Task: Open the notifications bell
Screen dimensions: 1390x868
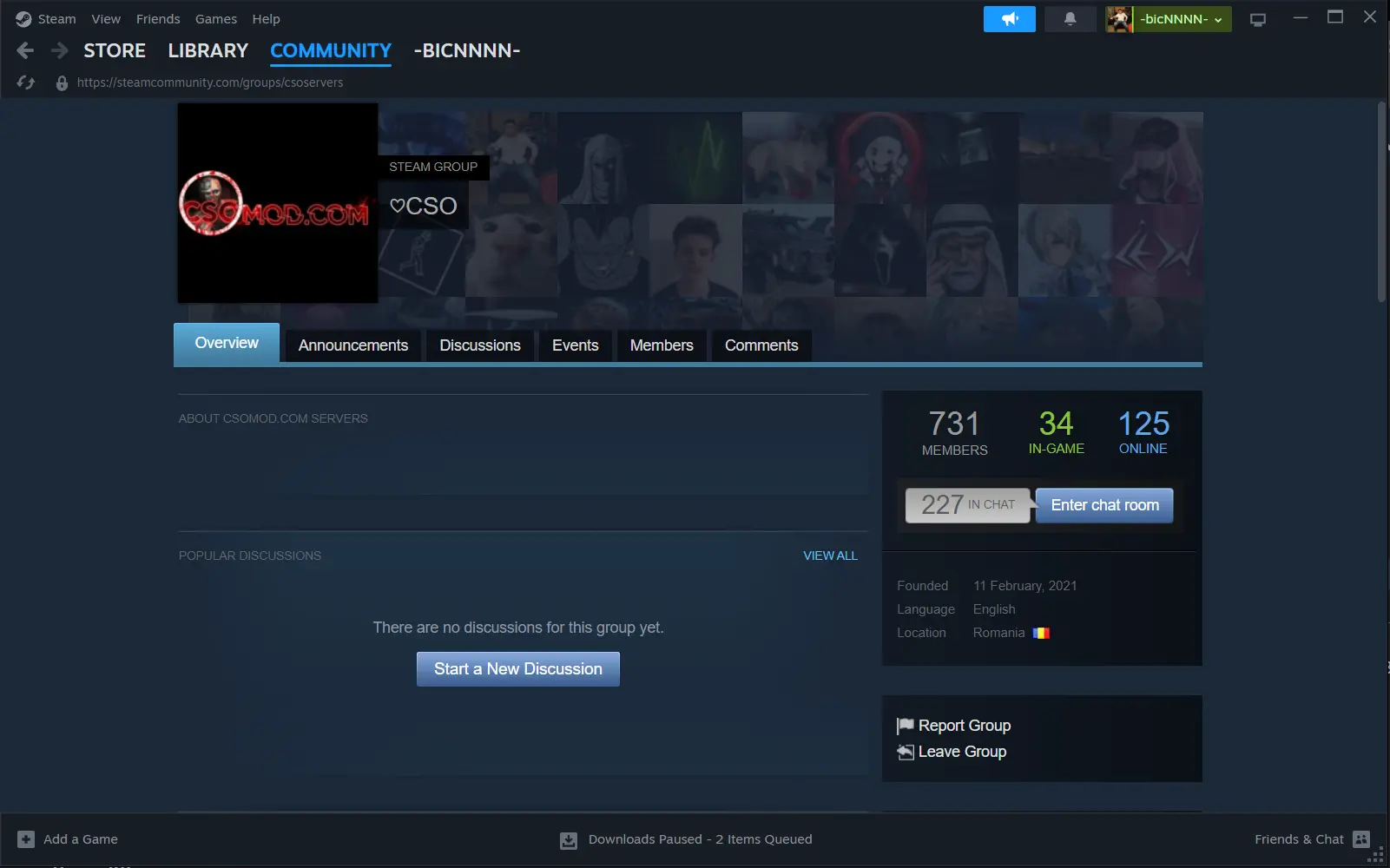Action: (1070, 19)
